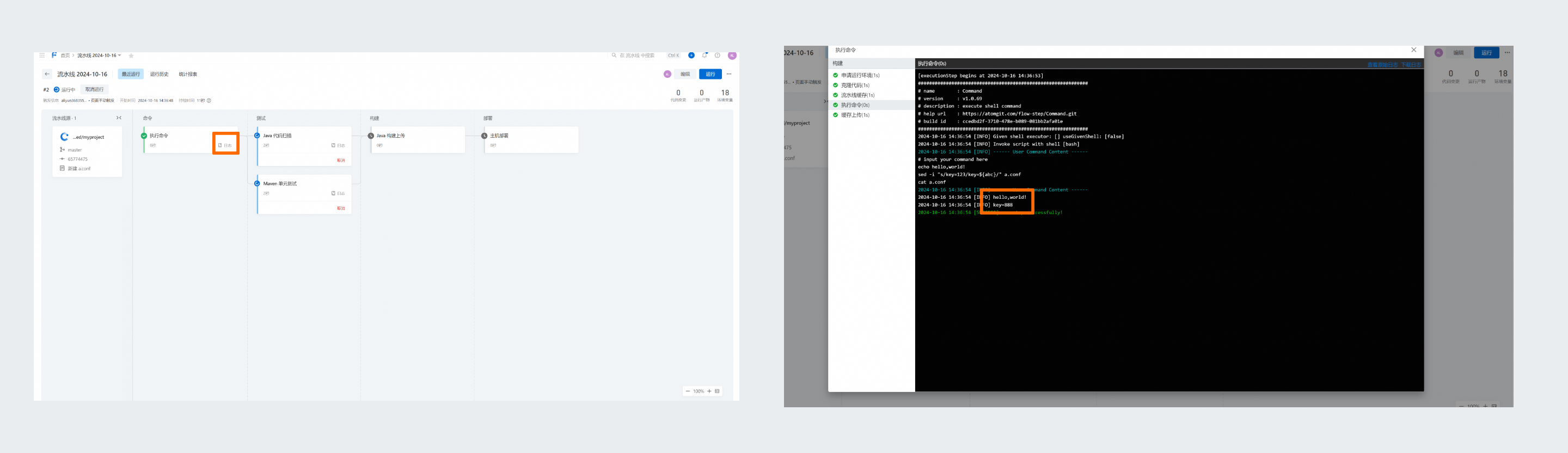
Task: Switch to the 统计报表 tab
Action: (188, 74)
